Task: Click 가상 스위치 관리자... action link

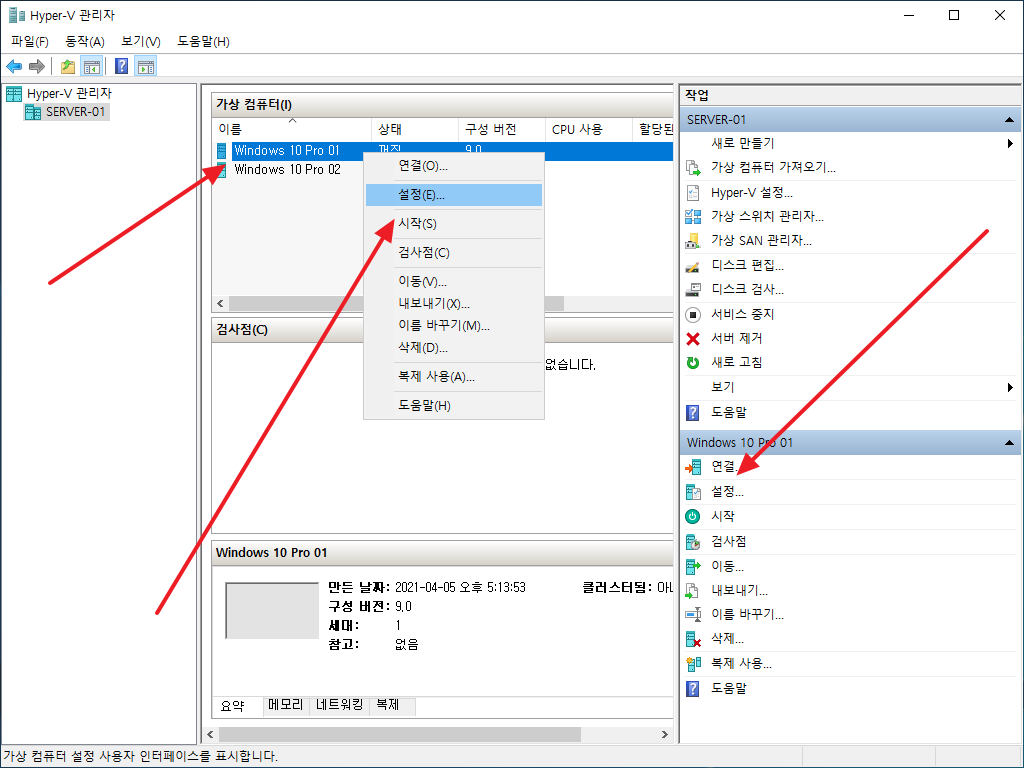Action: click(x=767, y=216)
